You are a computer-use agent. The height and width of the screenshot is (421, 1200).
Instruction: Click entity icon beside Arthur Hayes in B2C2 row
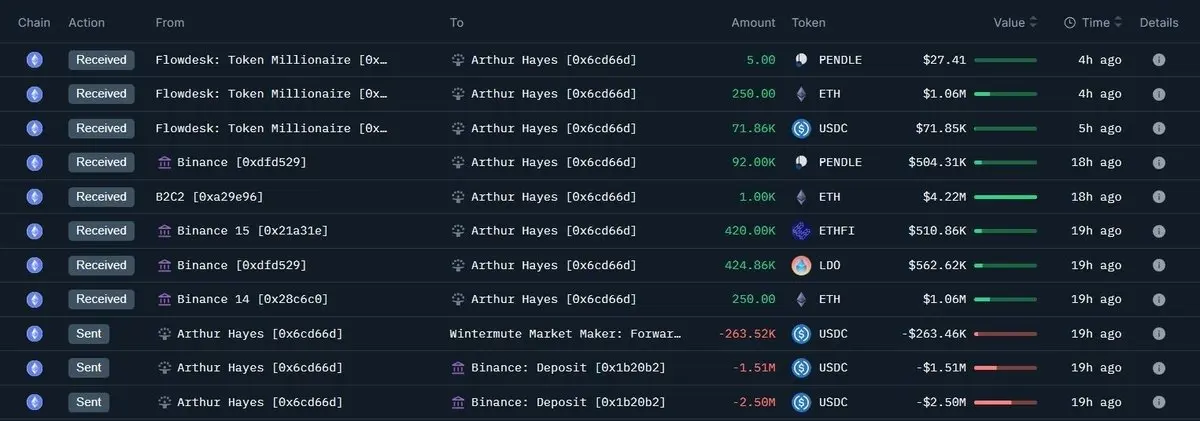pos(458,197)
